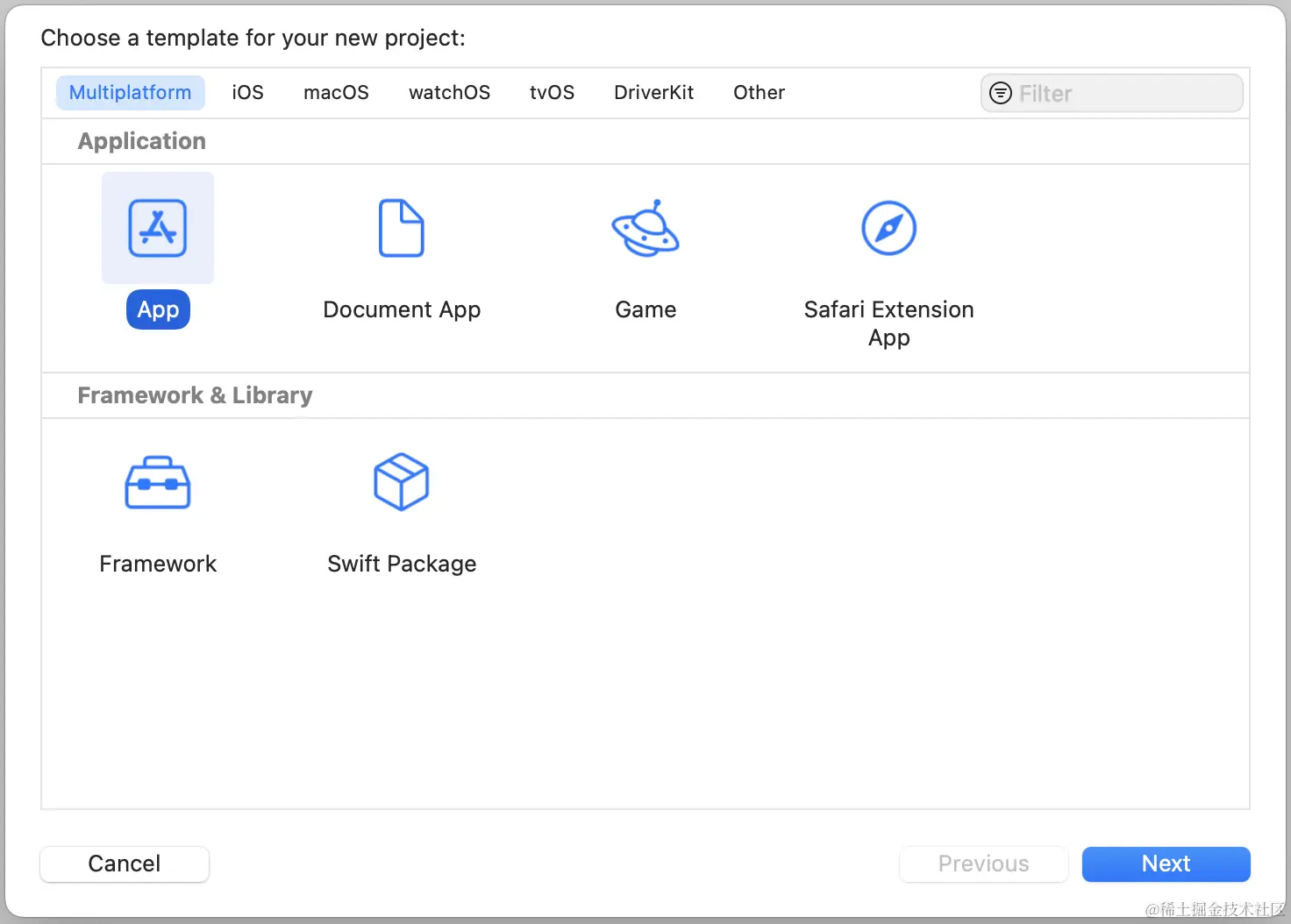Click the Previous button

coord(983,864)
